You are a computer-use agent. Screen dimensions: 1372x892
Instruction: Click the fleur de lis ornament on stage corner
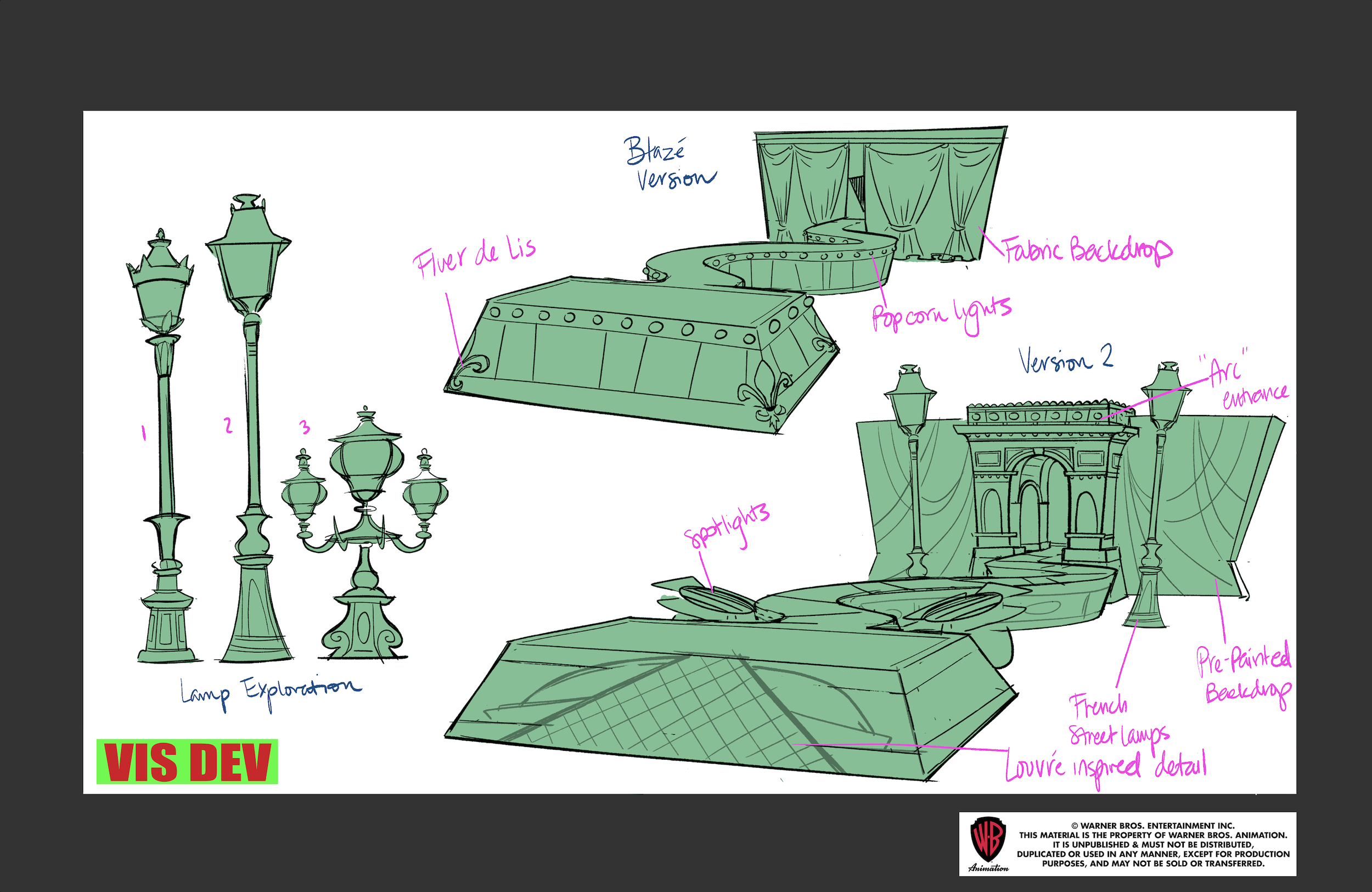click(x=766, y=392)
